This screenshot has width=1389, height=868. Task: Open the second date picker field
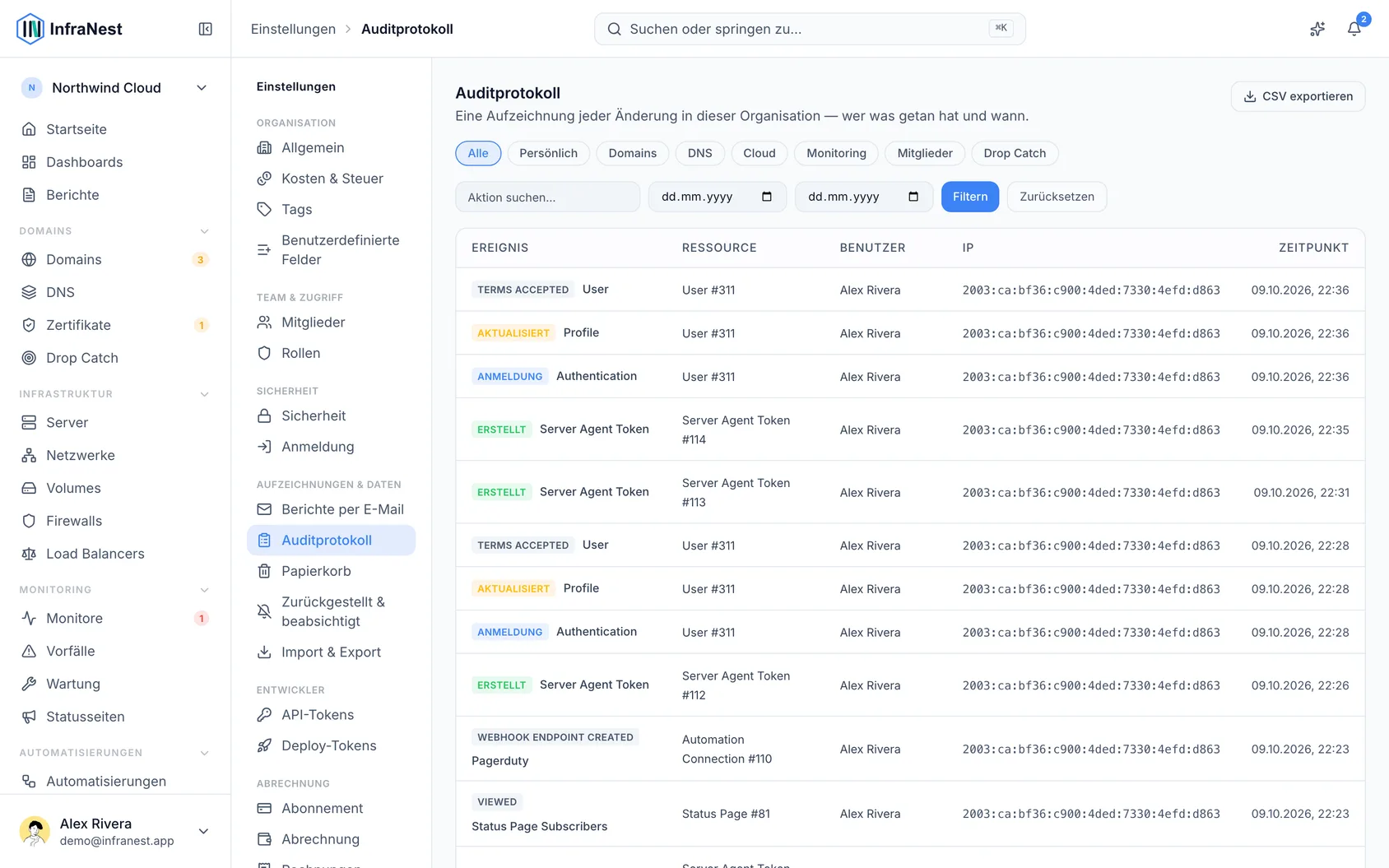click(x=863, y=197)
